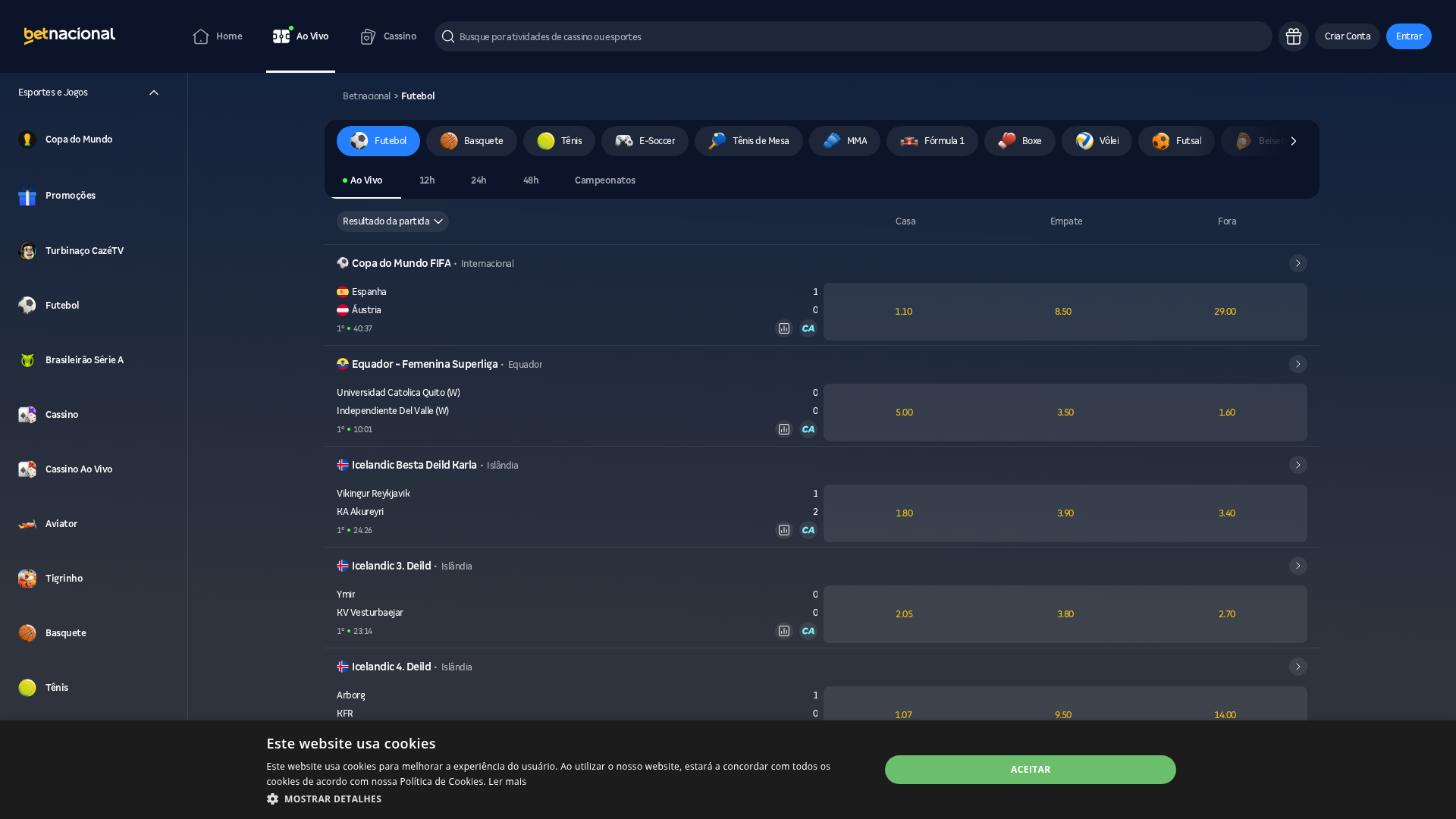1456x819 pixels.
Task: Show cookie details via MOSTRAR DETALHES
Action: pyautogui.click(x=333, y=799)
